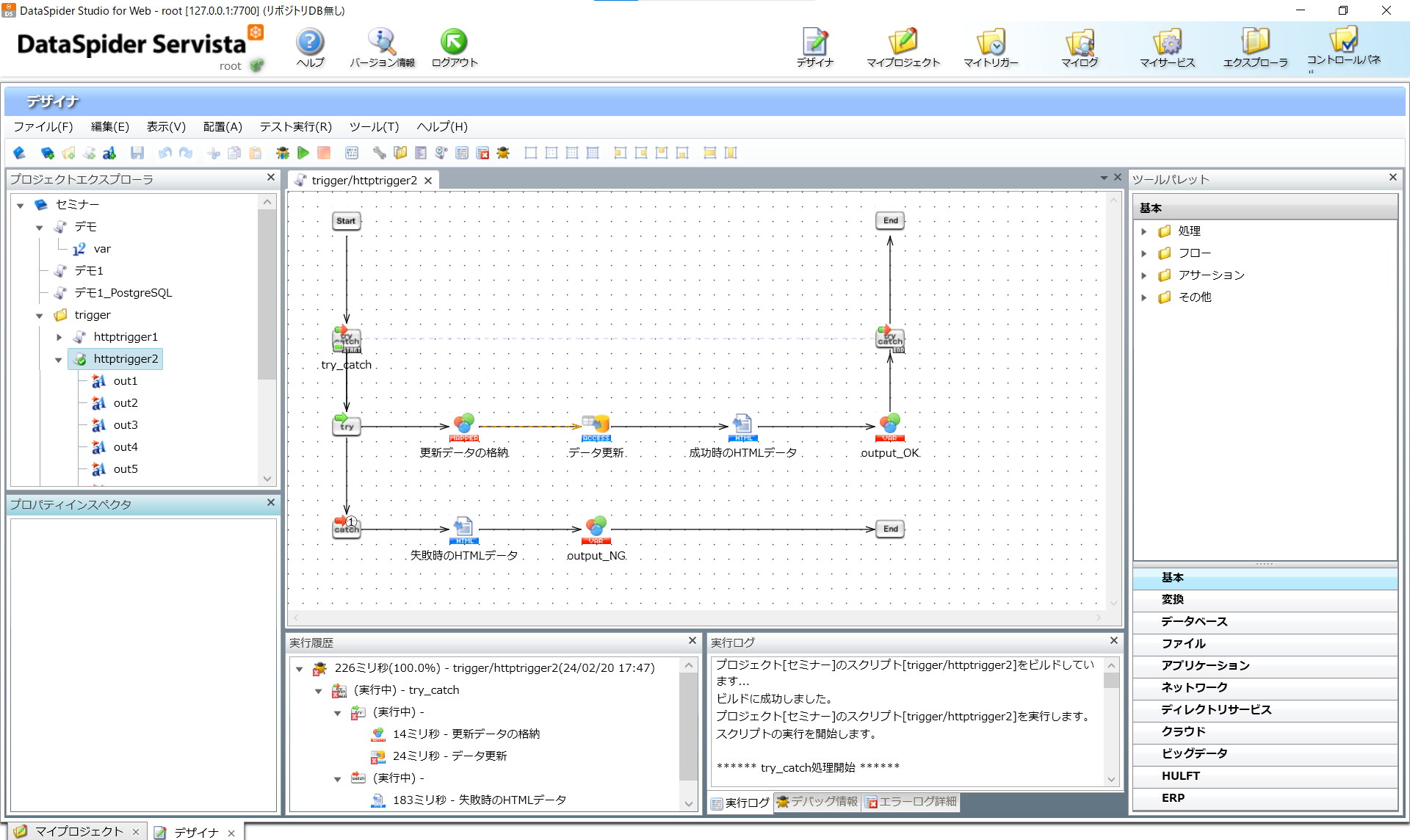Select the output_NG variable node
This screenshot has width=1410, height=840.
coord(596,529)
